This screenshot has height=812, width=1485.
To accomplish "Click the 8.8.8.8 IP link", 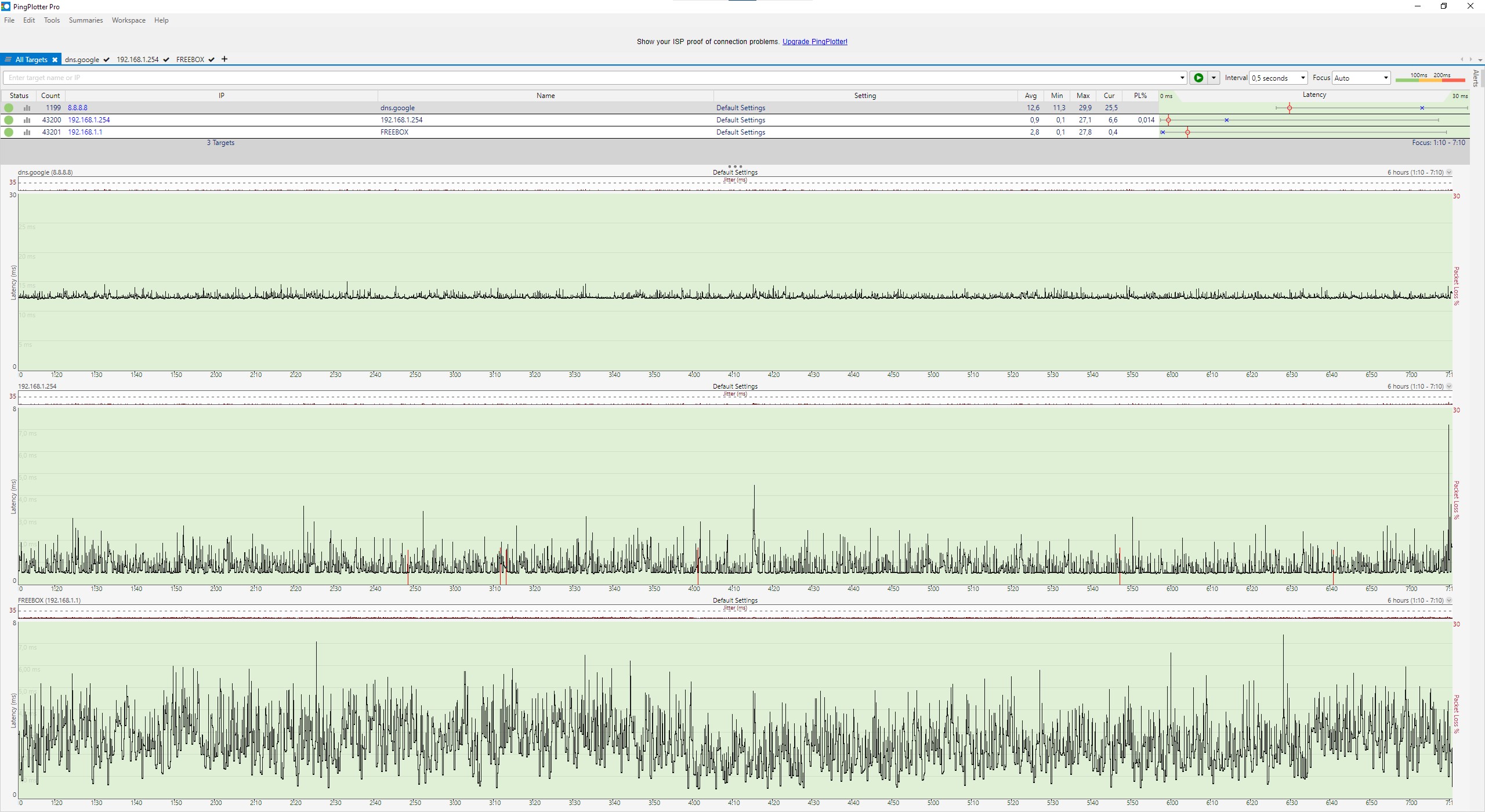I will [x=78, y=108].
